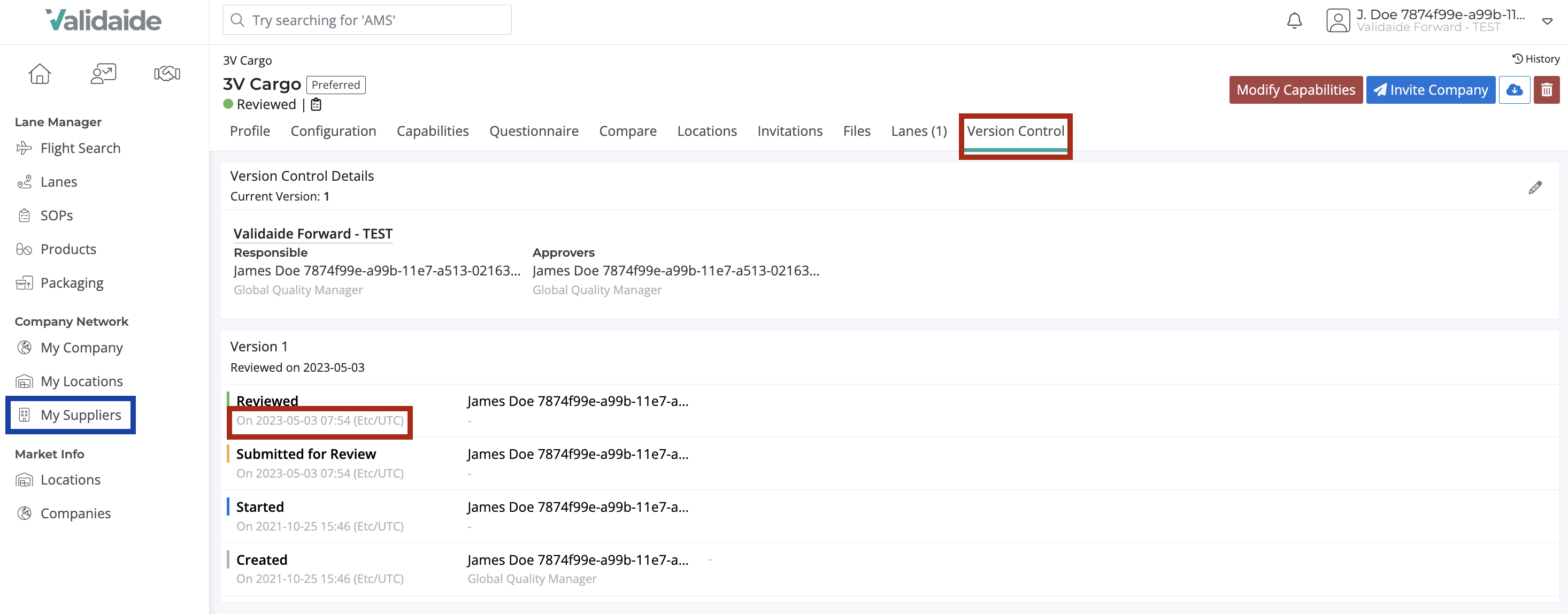1568x614 pixels.
Task: Click the Products pills icon
Action: tap(24, 249)
